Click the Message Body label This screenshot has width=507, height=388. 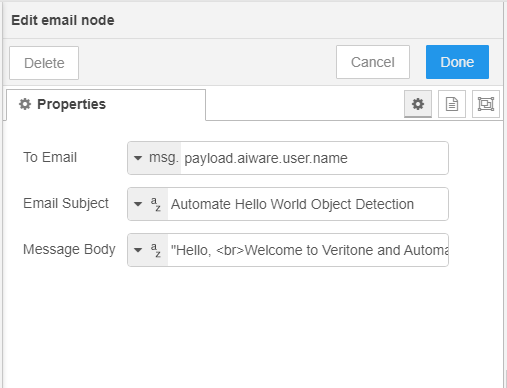pos(69,249)
